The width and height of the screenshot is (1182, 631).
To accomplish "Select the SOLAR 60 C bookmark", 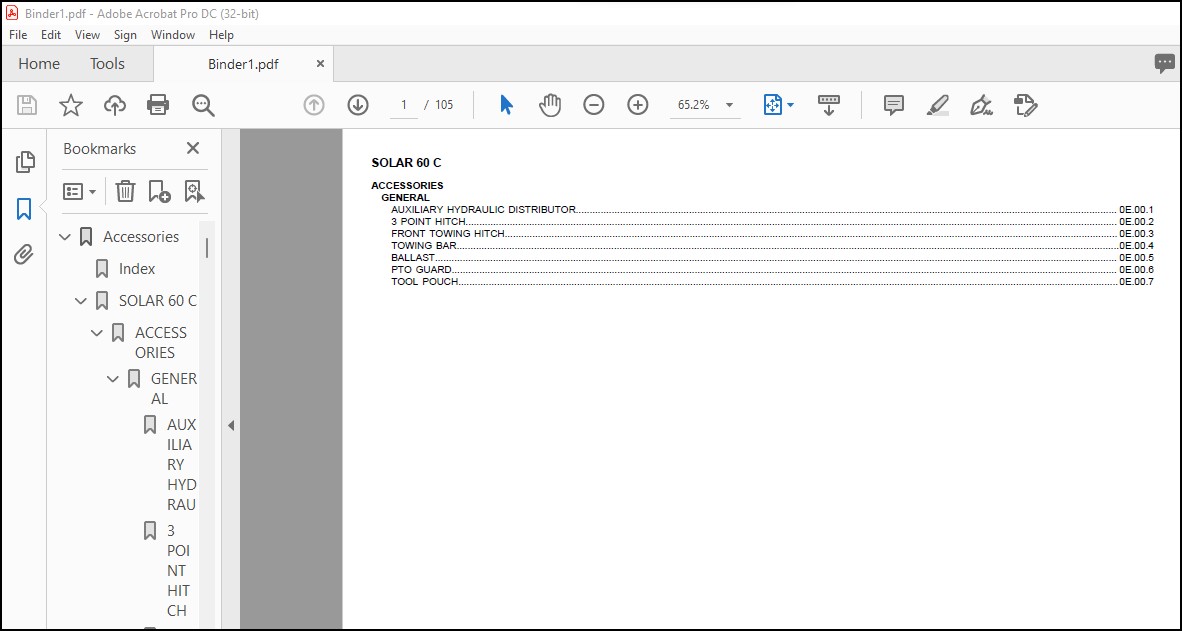I will [x=158, y=301].
